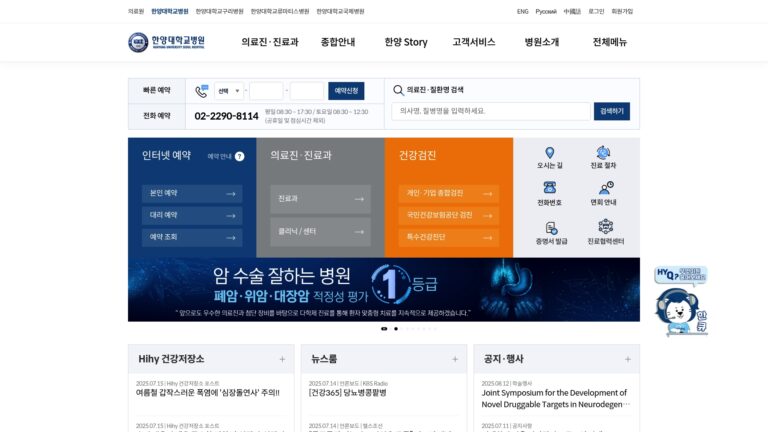Expand the 뉴스룸 section plus icon
The image size is (768, 432).
point(455,359)
